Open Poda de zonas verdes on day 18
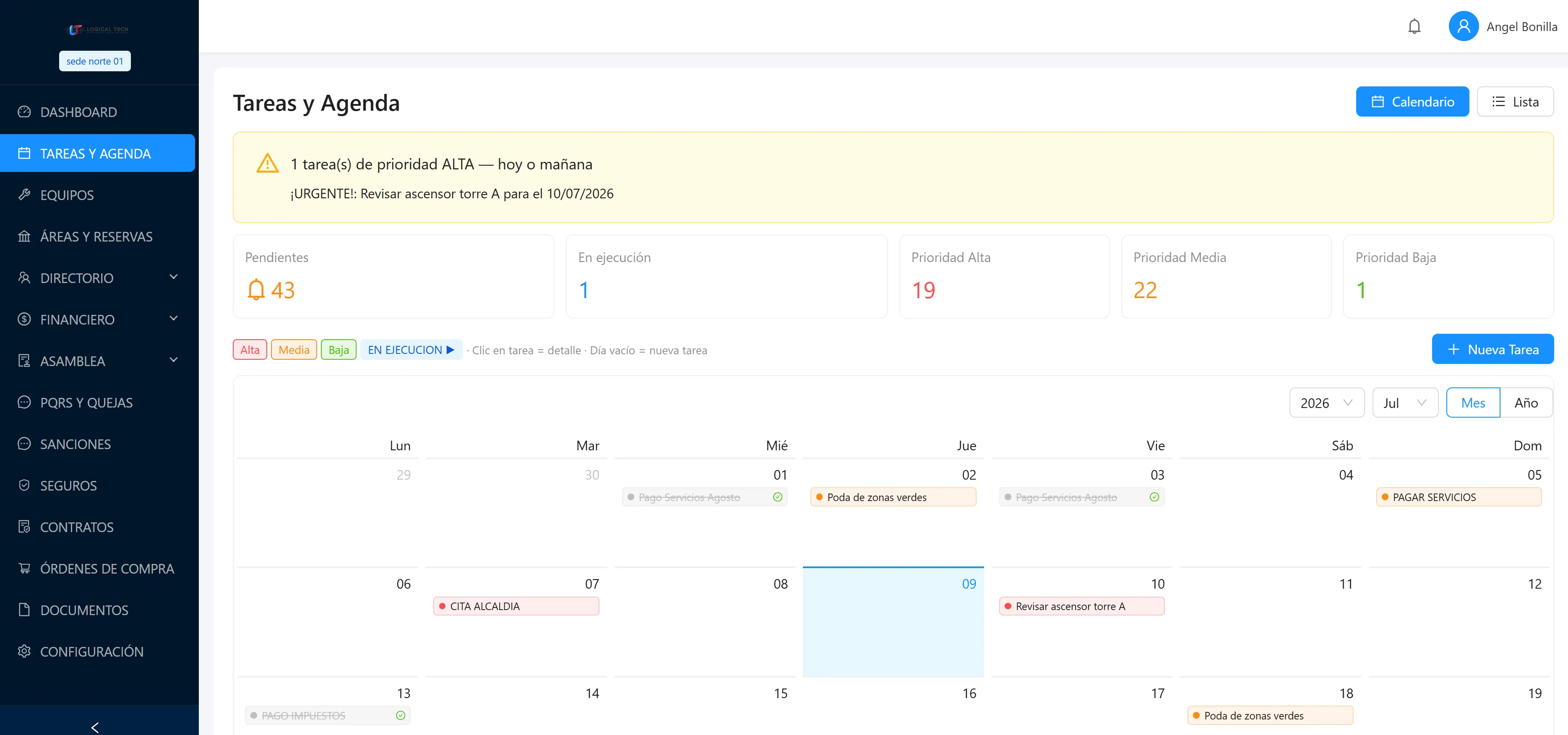Image resolution: width=1568 pixels, height=735 pixels. [1270, 716]
